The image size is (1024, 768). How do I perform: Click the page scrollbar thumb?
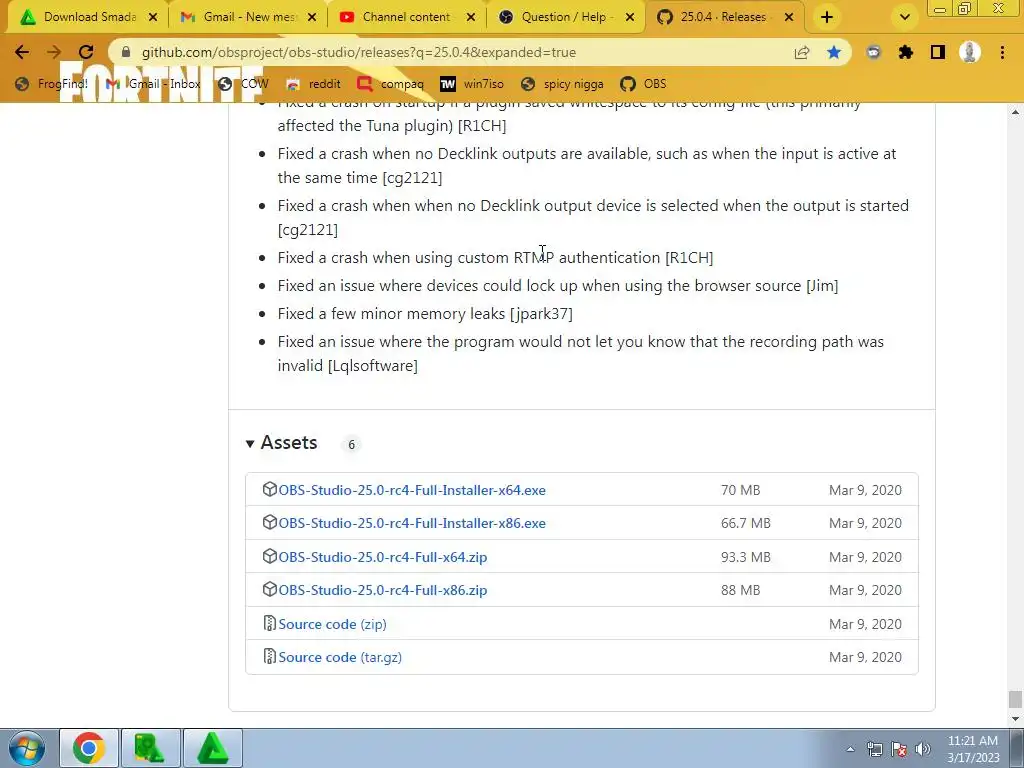pyautogui.click(x=1015, y=699)
